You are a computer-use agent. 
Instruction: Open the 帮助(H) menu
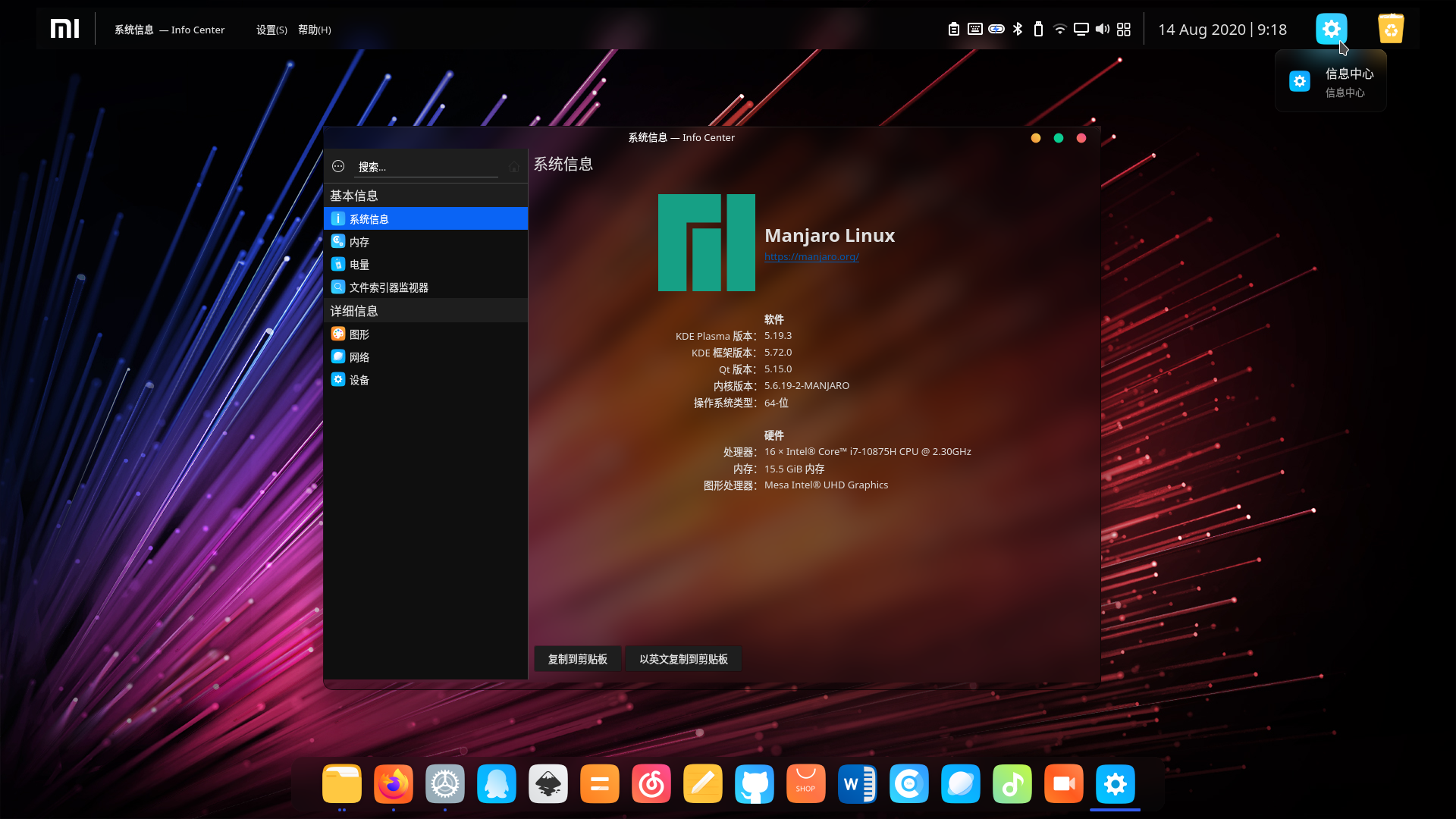pyautogui.click(x=315, y=30)
